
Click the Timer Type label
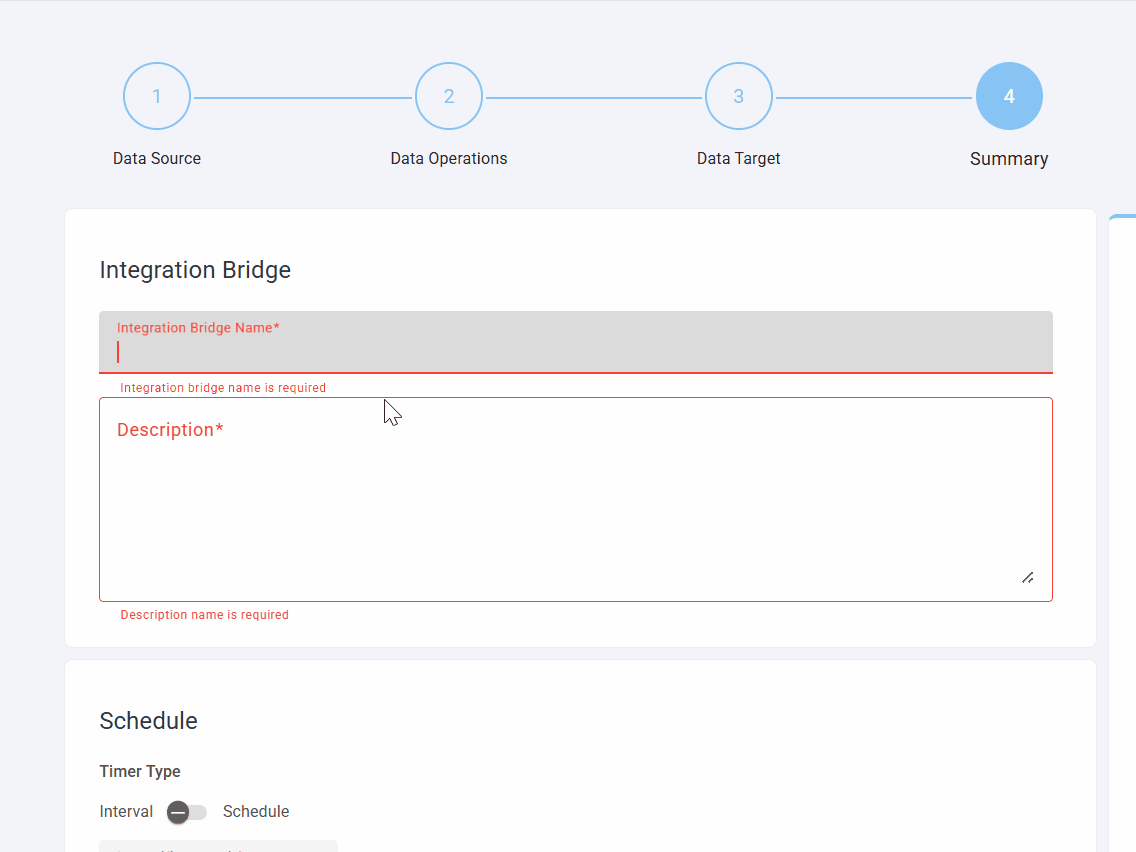[140, 772]
